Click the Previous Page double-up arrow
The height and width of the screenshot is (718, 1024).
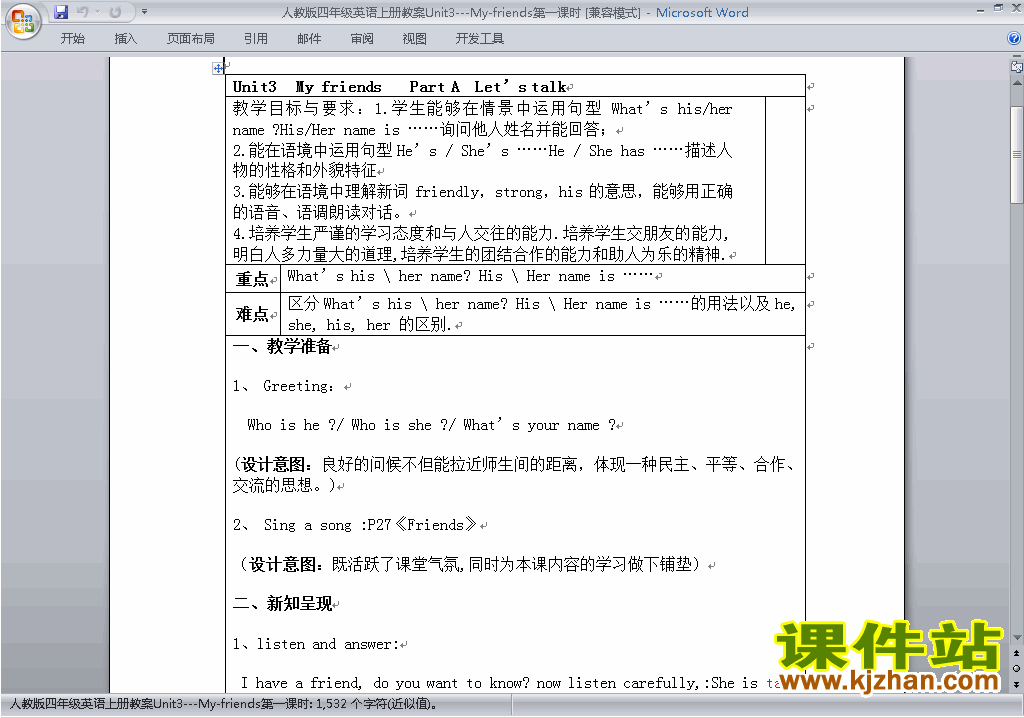1016,653
